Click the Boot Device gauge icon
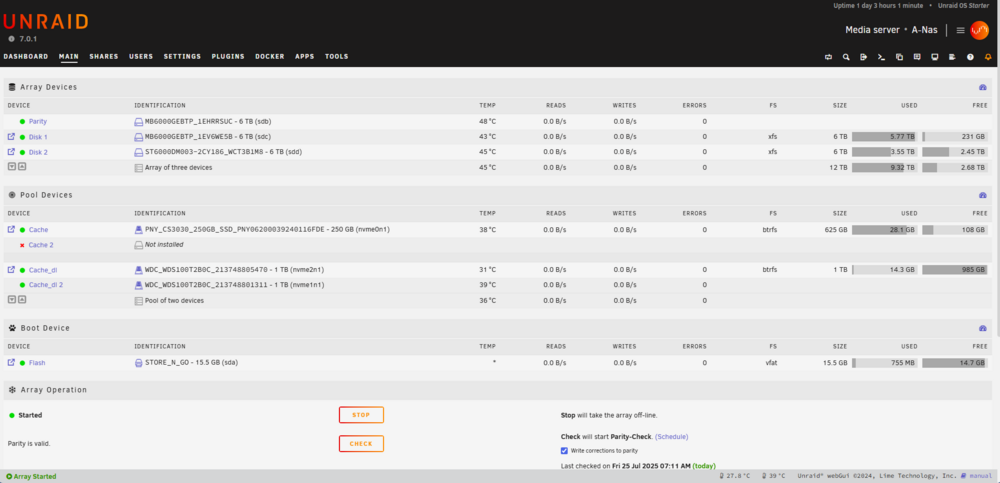The image size is (1000, 483). click(x=983, y=328)
